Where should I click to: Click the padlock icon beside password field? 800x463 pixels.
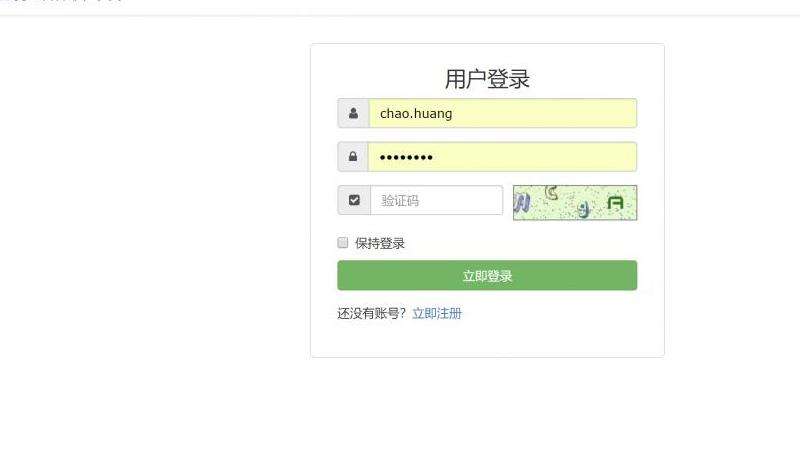(353, 156)
